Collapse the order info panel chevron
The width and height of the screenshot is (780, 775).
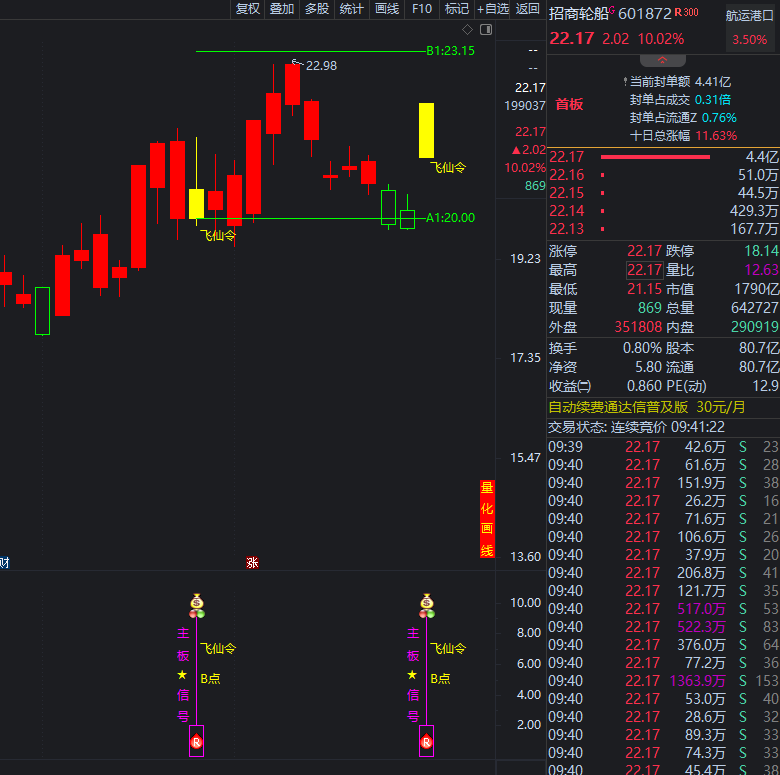(x=663, y=60)
